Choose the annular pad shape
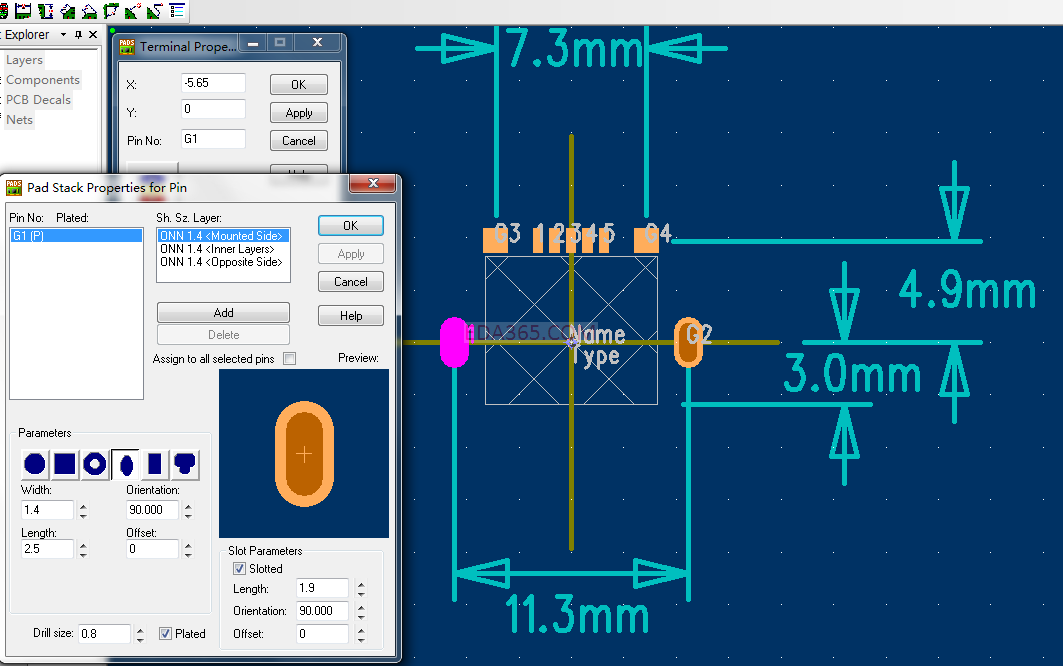1063x666 pixels. [95, 464]
